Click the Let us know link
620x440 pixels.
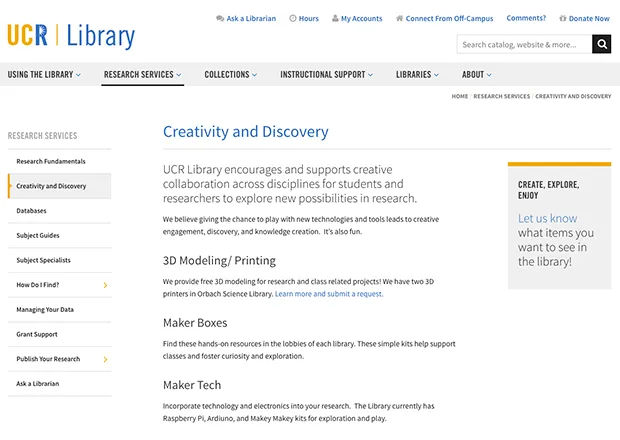point(548,218)
